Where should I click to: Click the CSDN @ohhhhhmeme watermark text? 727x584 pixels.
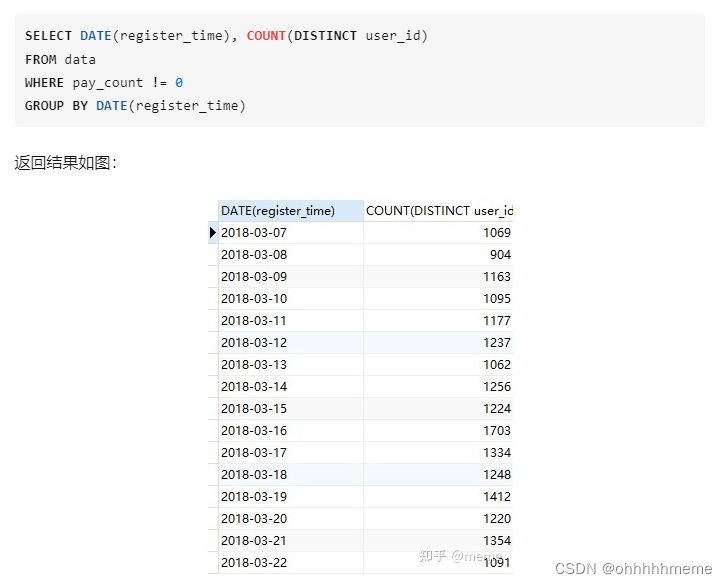632,568
